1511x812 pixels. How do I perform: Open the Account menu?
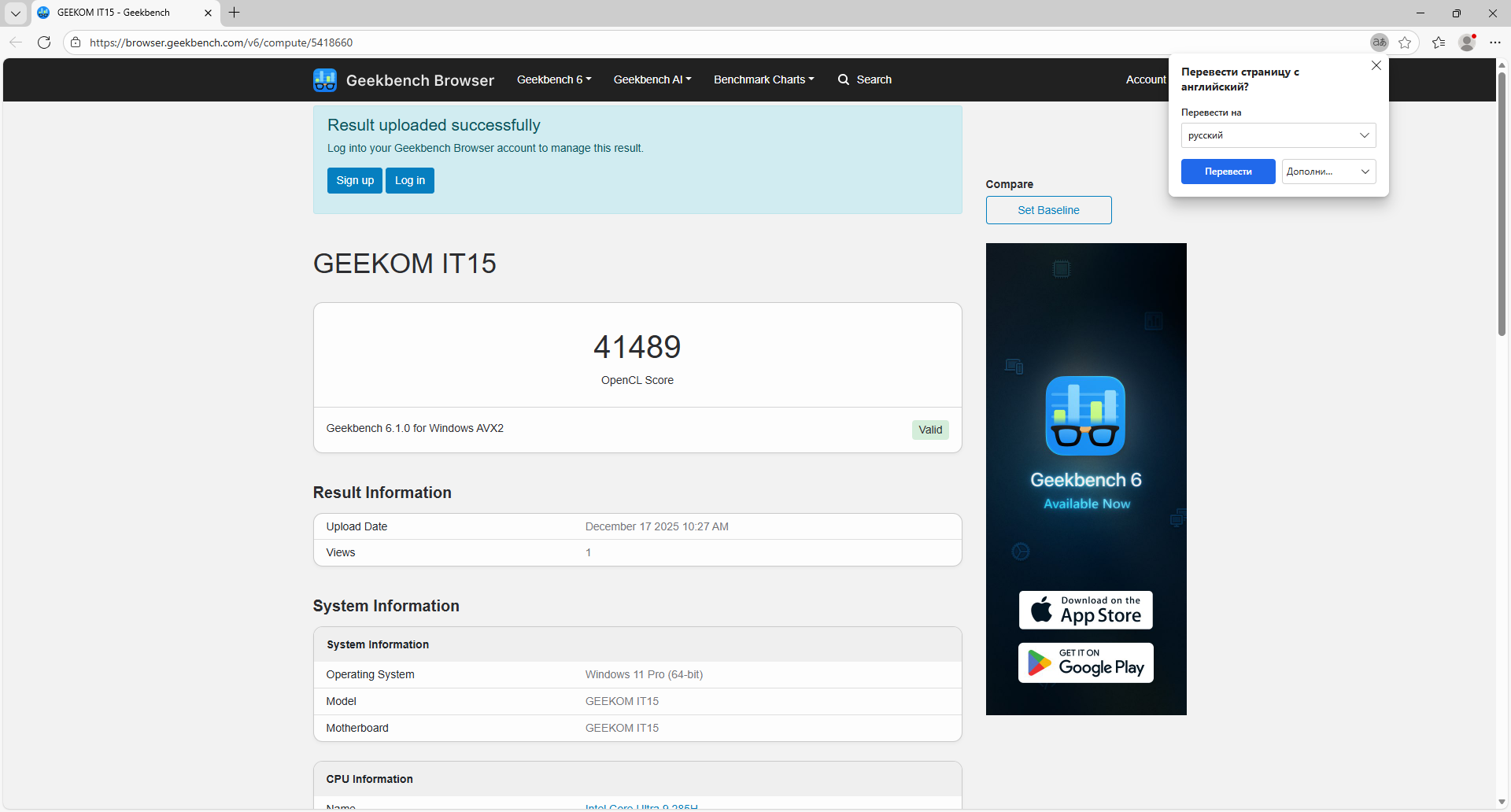tap(1146, 79)
